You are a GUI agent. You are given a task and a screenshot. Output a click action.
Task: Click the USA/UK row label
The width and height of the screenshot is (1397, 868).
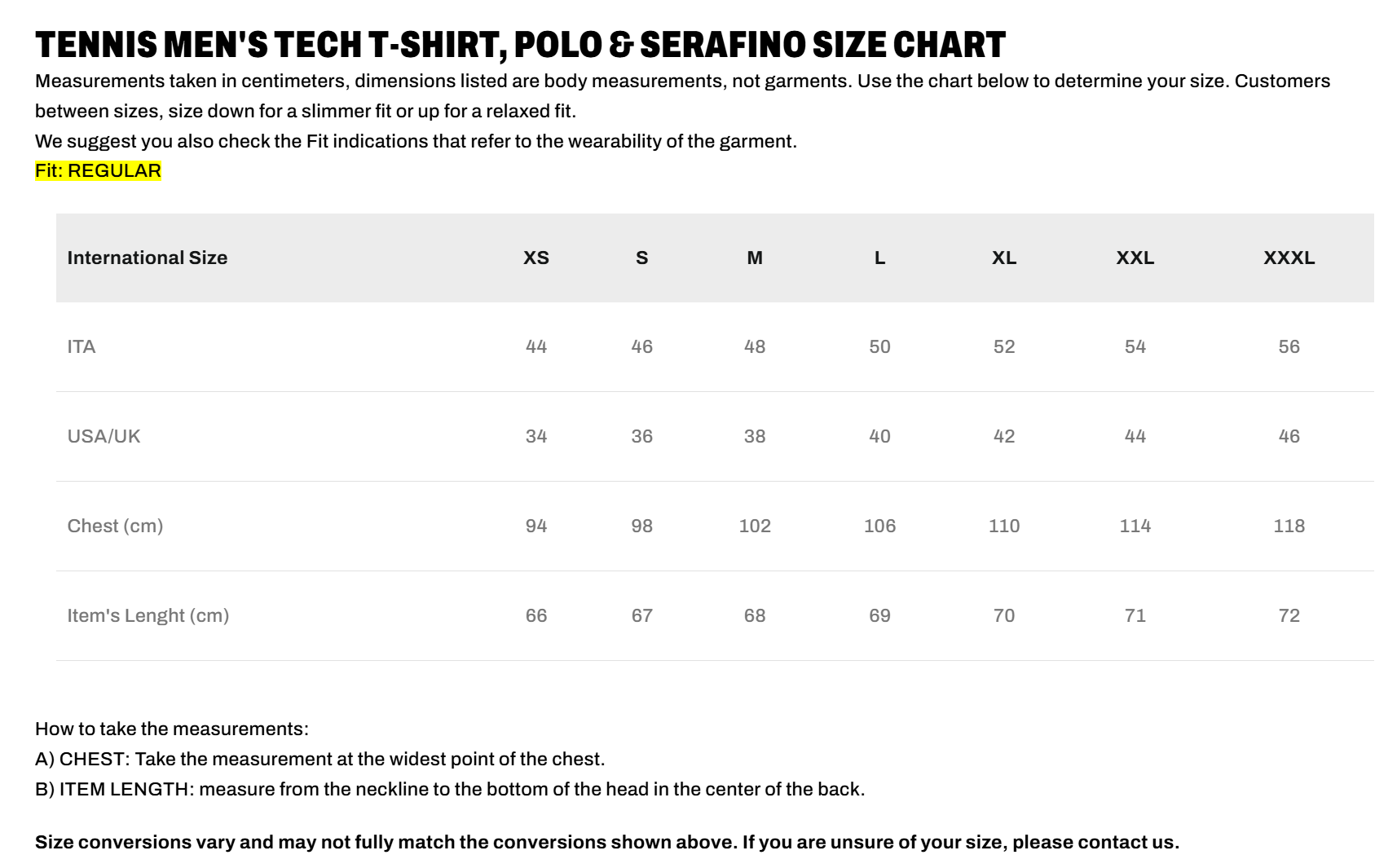coord(104,437)
